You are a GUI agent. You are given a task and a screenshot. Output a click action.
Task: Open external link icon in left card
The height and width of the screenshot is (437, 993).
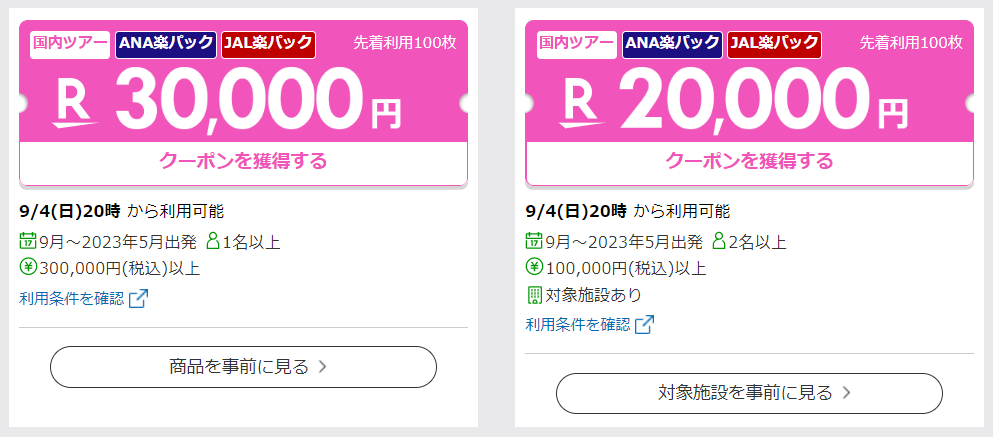click(x=138, y=299)
